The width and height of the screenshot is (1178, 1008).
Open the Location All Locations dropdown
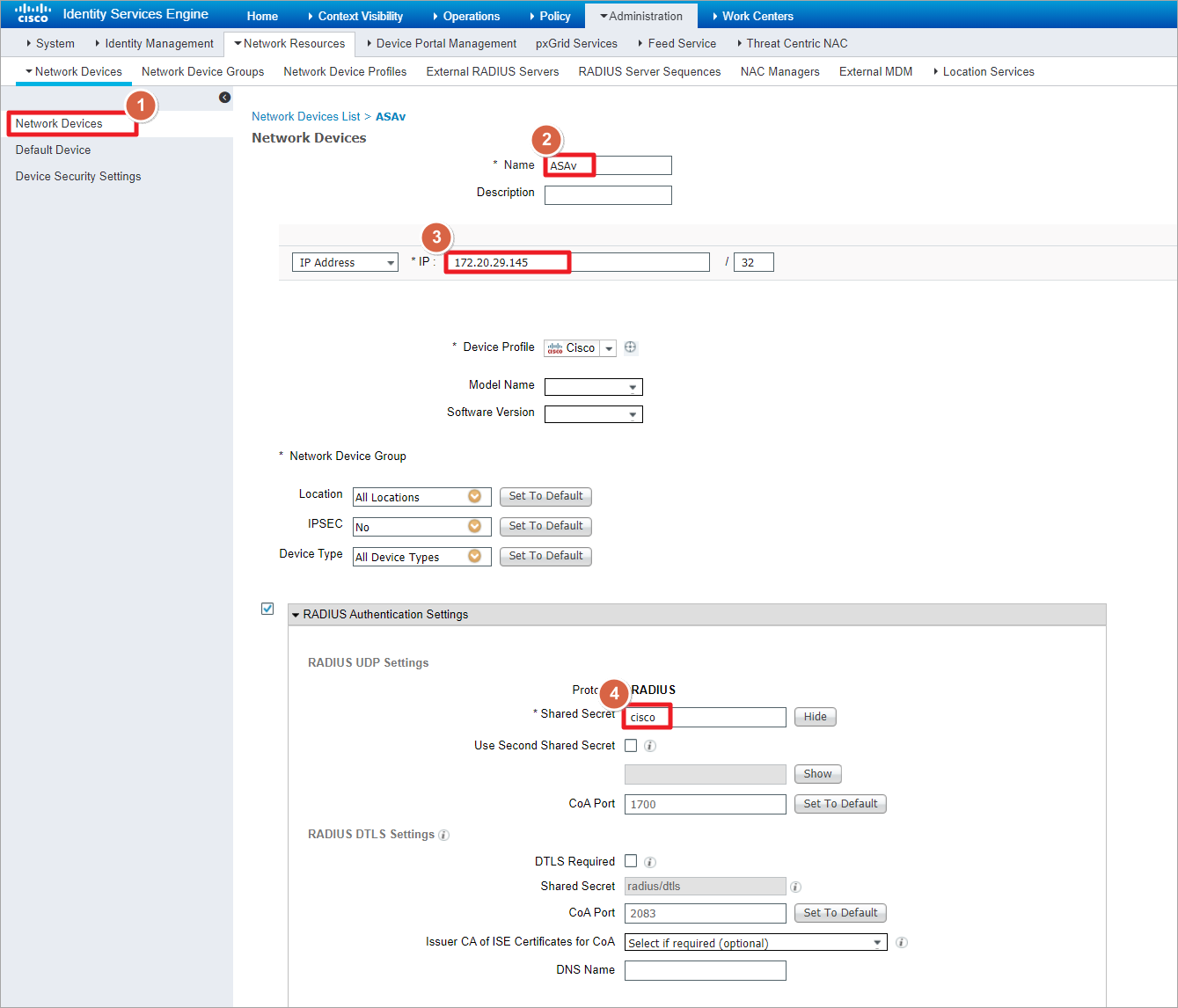click(x=422, y=497)
